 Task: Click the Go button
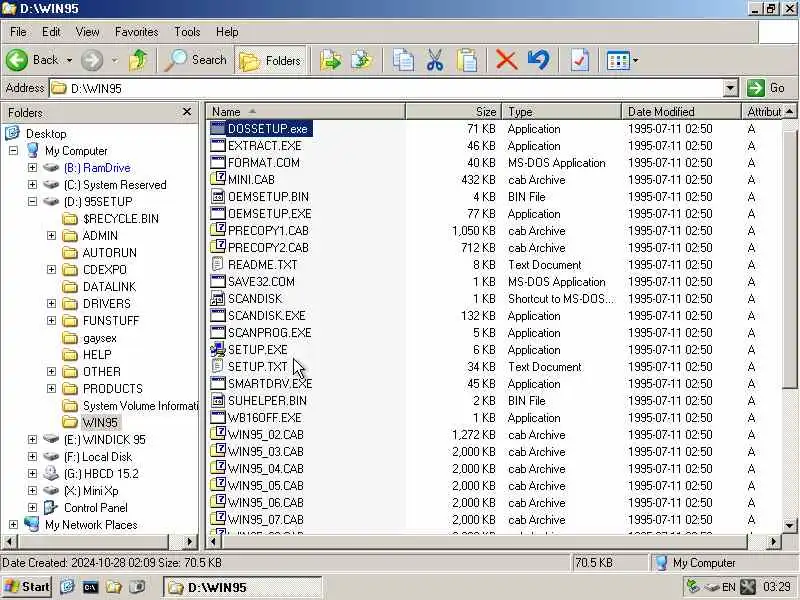[x=767, y=88]
